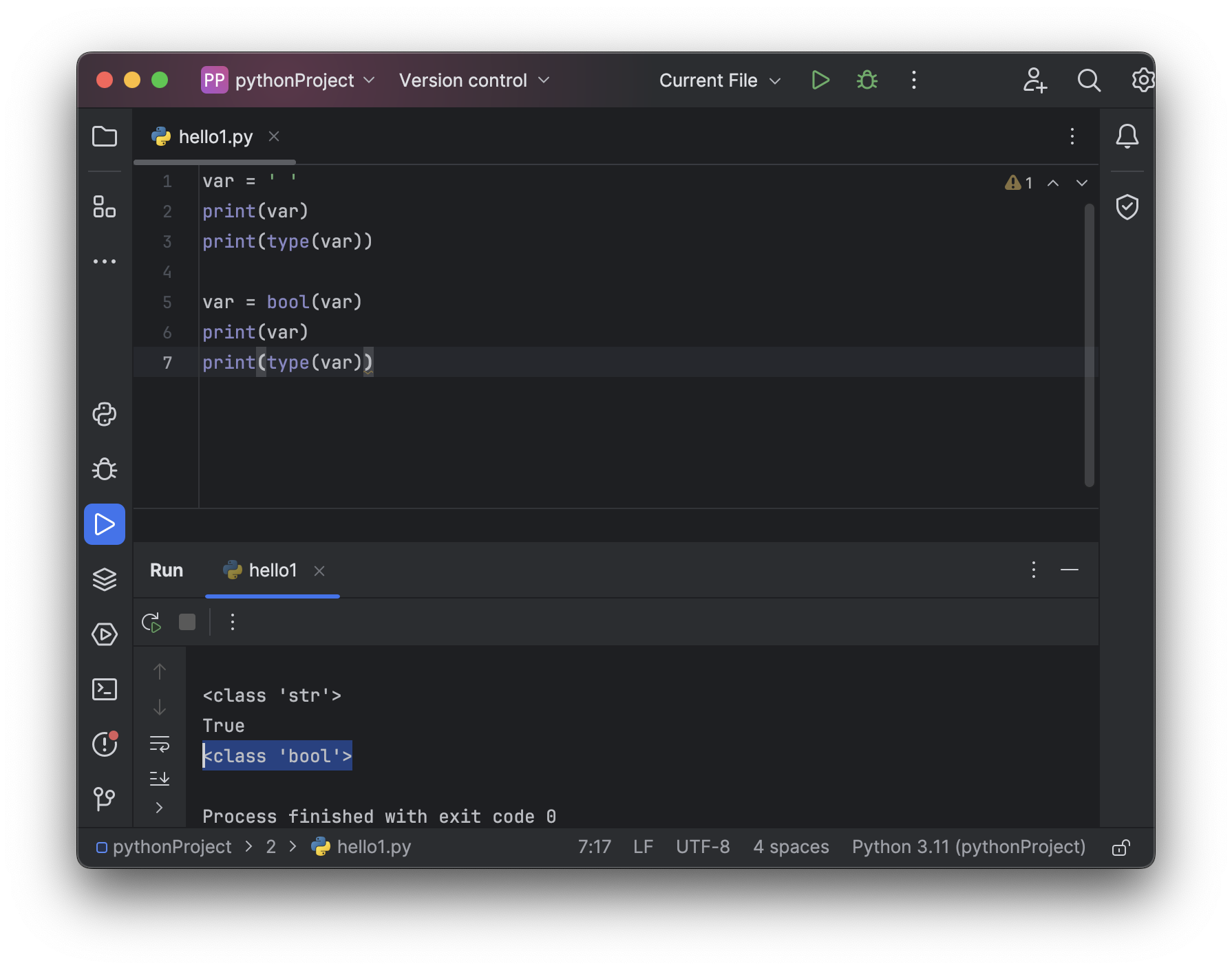The image size is (1232, 970).
Task: Open the 7:17 line column indicator
Action: (x=595, y=847)
